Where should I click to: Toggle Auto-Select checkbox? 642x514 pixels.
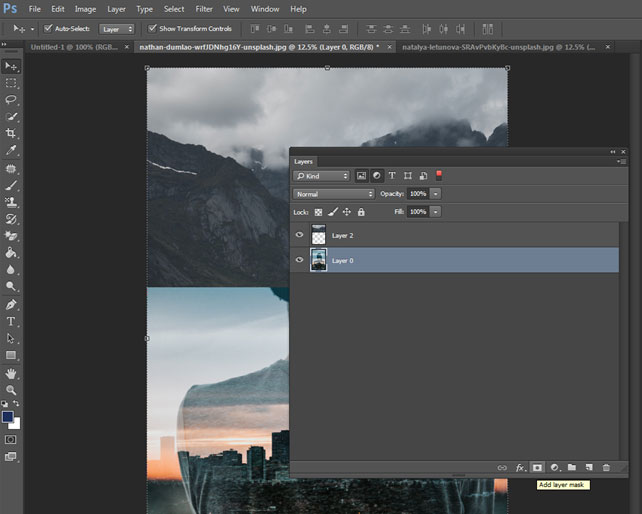coord(48,28)
